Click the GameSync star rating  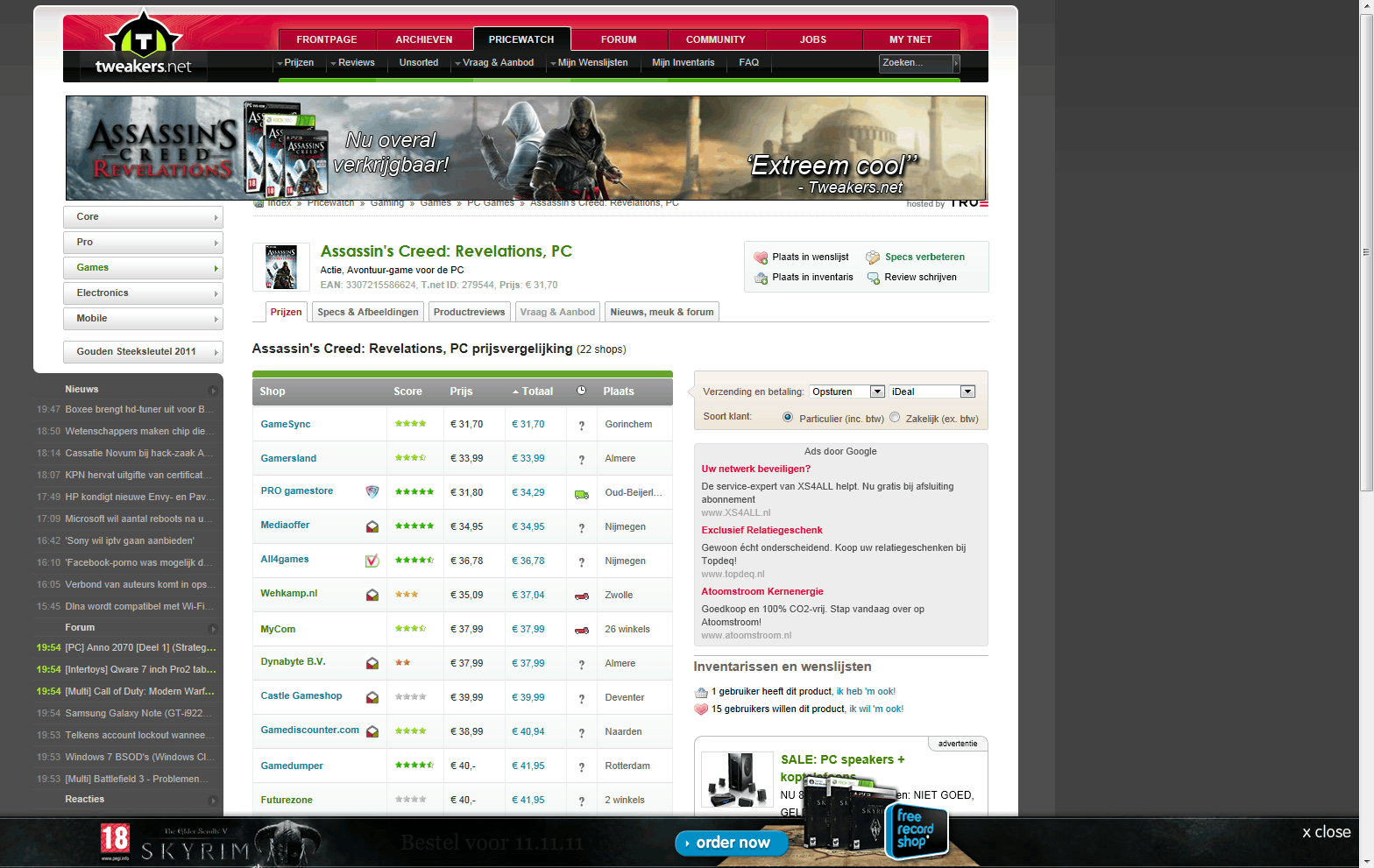[410, 424]
